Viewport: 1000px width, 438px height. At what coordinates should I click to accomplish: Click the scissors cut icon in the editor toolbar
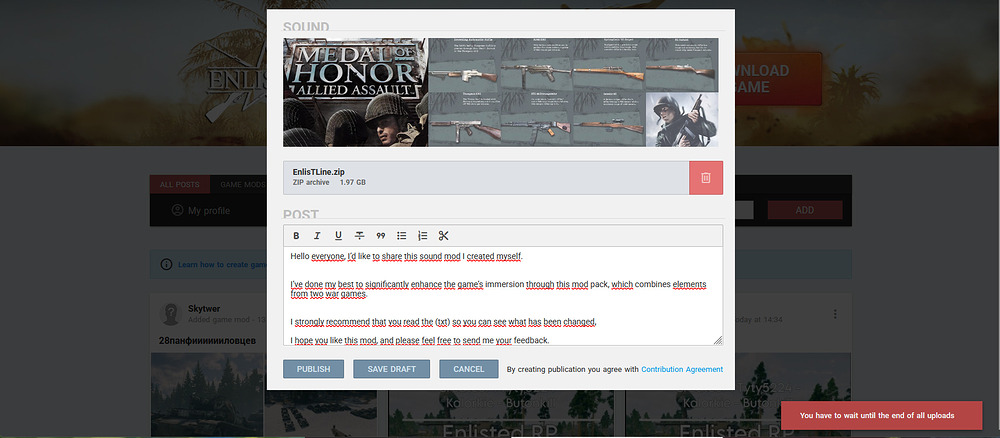click(x=444, y=236)
